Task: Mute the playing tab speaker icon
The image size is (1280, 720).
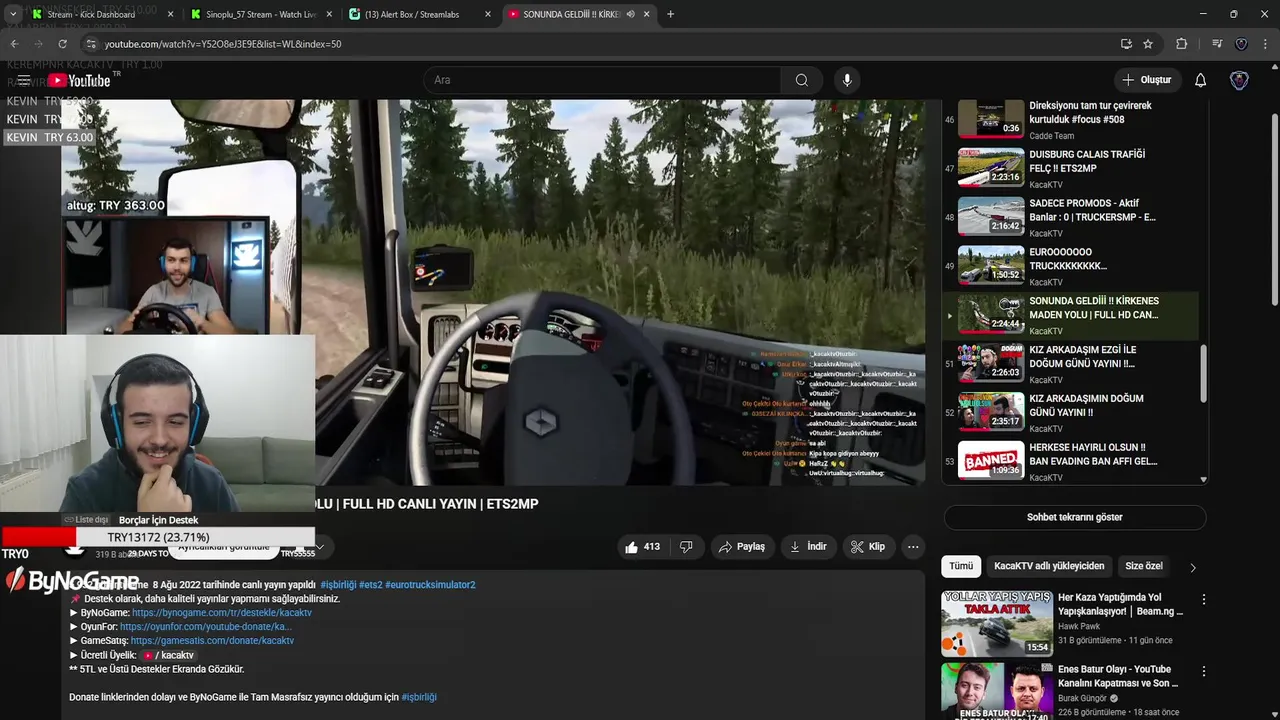Action: pyautogui.click(x=630, y=14)
